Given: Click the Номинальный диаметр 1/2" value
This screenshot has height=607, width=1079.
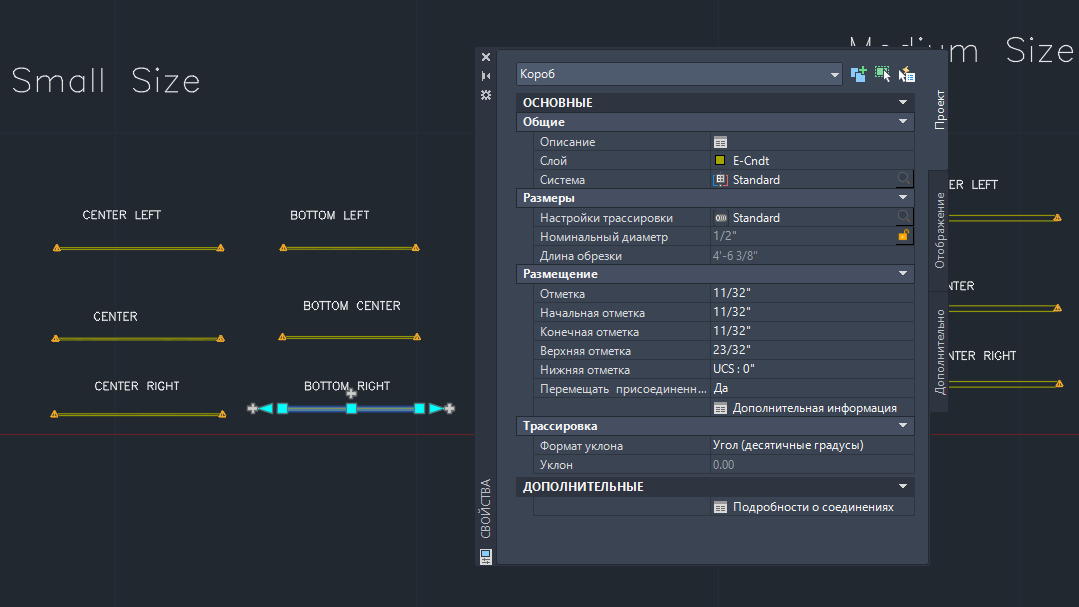Looking at the screenshot, I should 725,236.
